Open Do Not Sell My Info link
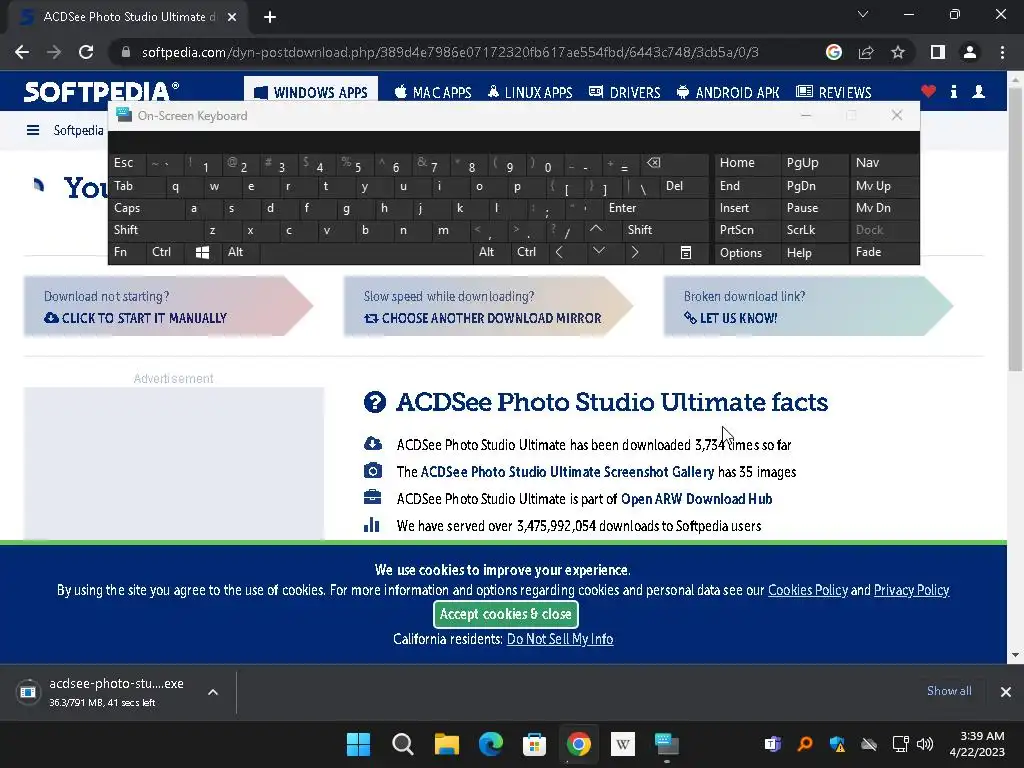This screenshot has height=768, width=1024. click(x=560, y=639)
